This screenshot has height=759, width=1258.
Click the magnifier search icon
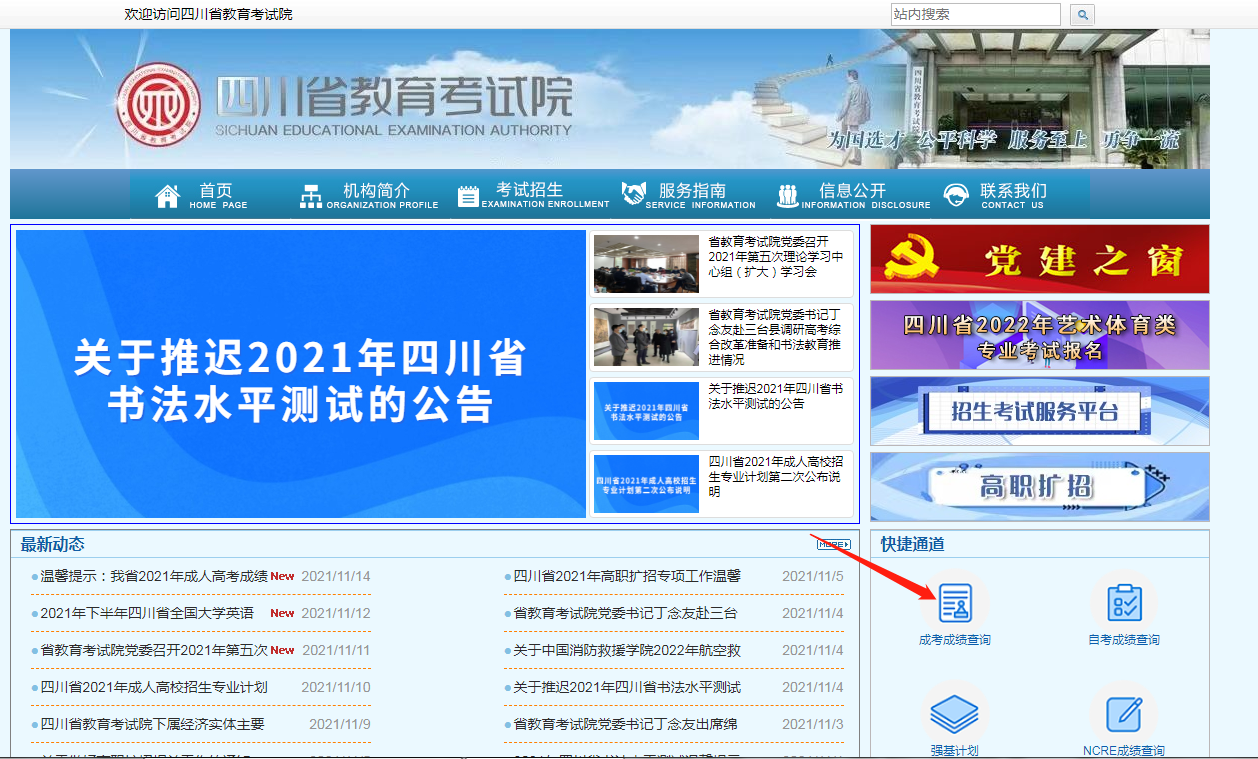tap(1081, 14)
